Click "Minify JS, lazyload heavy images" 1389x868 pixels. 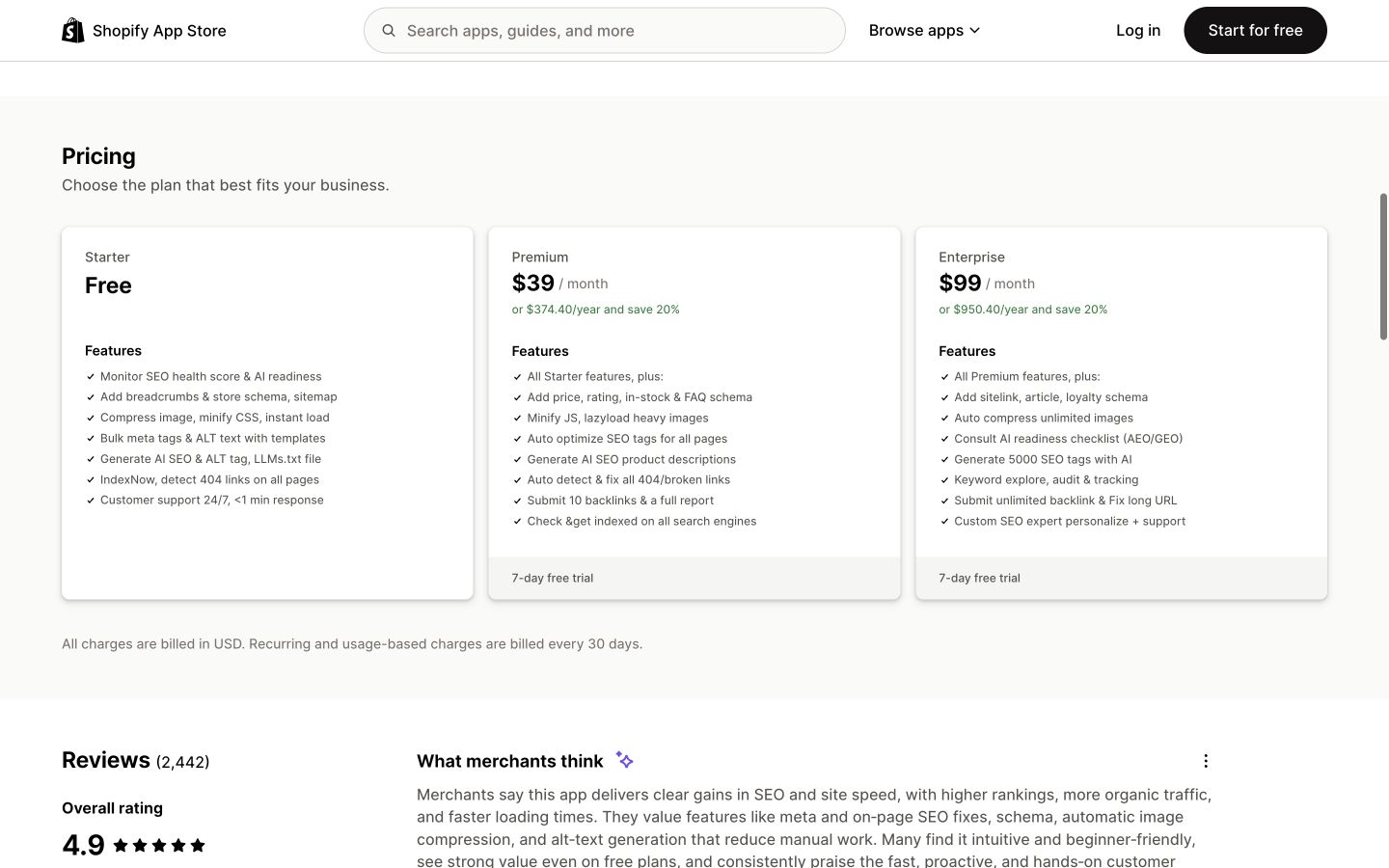(617, 419)
